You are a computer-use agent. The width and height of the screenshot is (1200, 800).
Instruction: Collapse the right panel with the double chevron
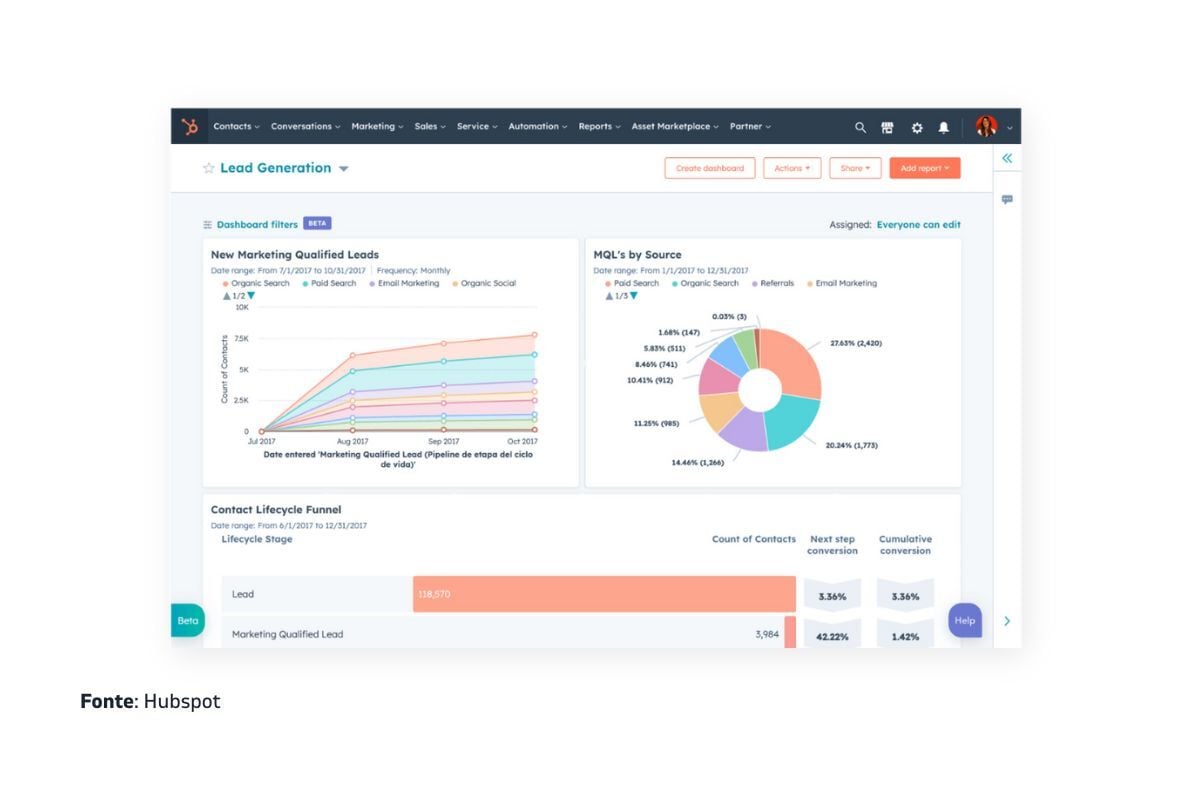(x=1007, y=157)
